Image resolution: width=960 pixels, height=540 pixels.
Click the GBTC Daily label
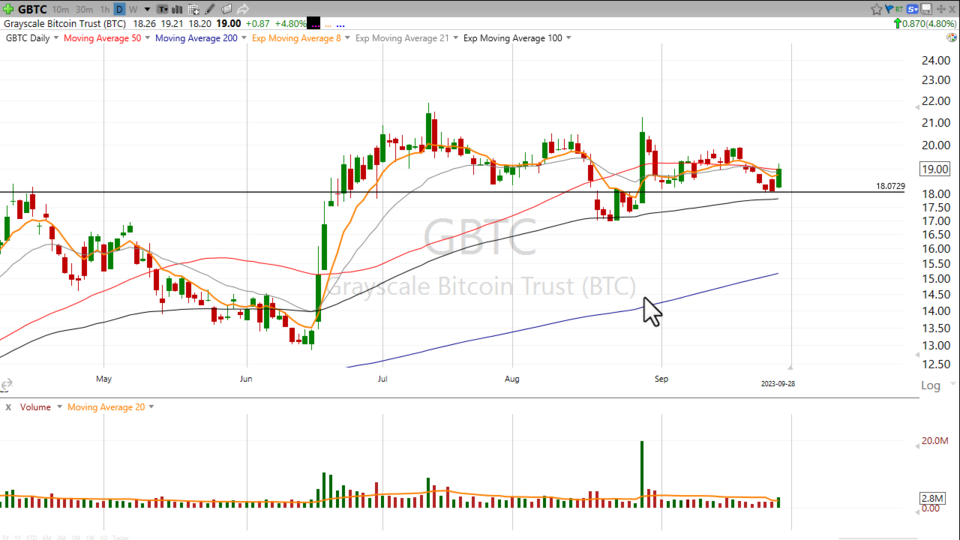coord(28,38)
